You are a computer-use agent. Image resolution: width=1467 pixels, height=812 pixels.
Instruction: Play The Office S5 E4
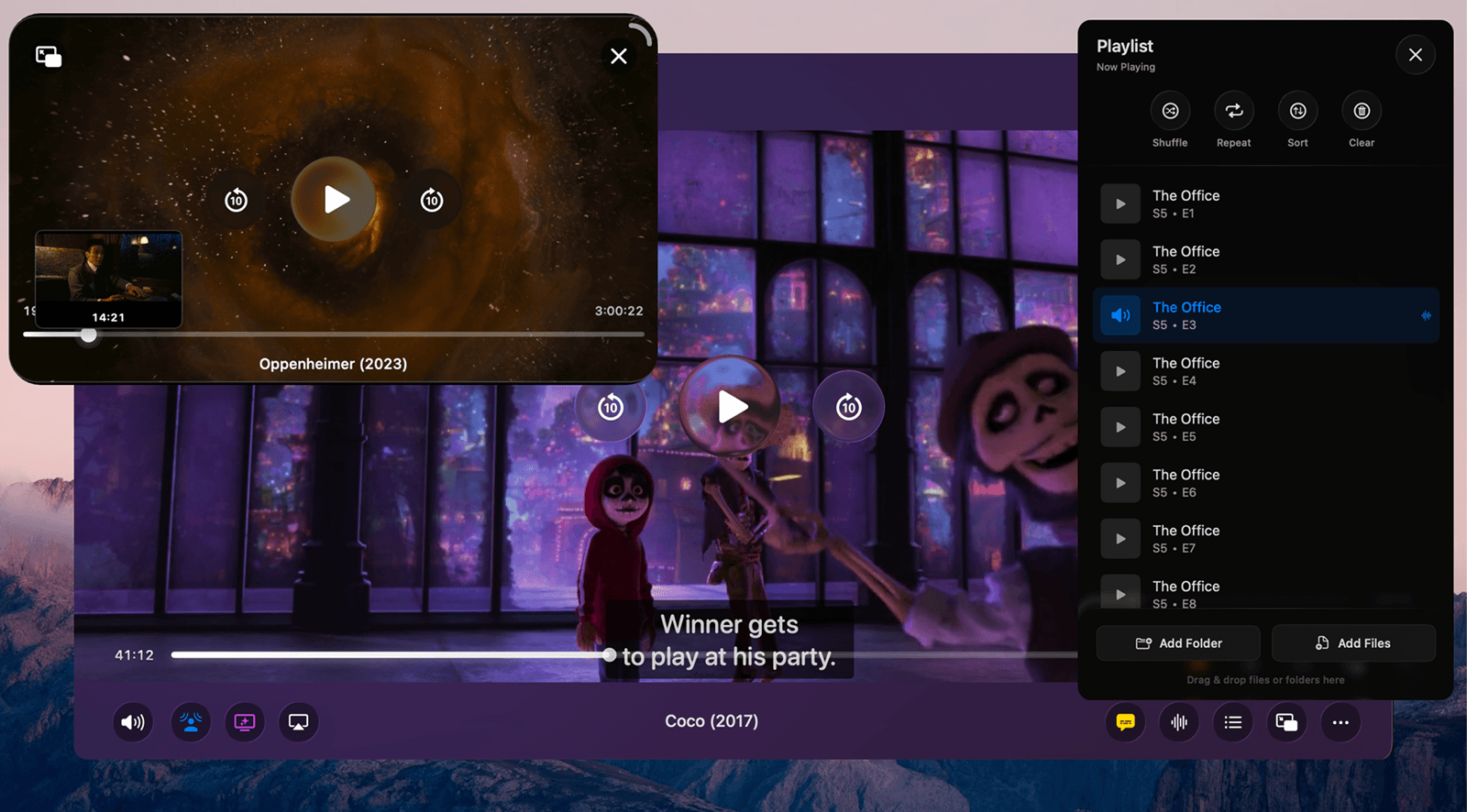point(1120,371)
